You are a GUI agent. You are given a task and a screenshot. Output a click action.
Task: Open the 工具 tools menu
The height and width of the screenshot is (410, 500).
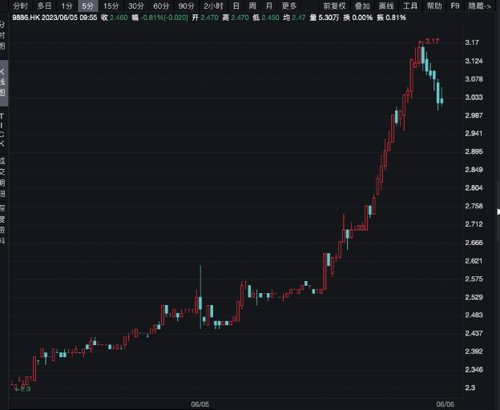pyautogui.click(x=410, y=6)
